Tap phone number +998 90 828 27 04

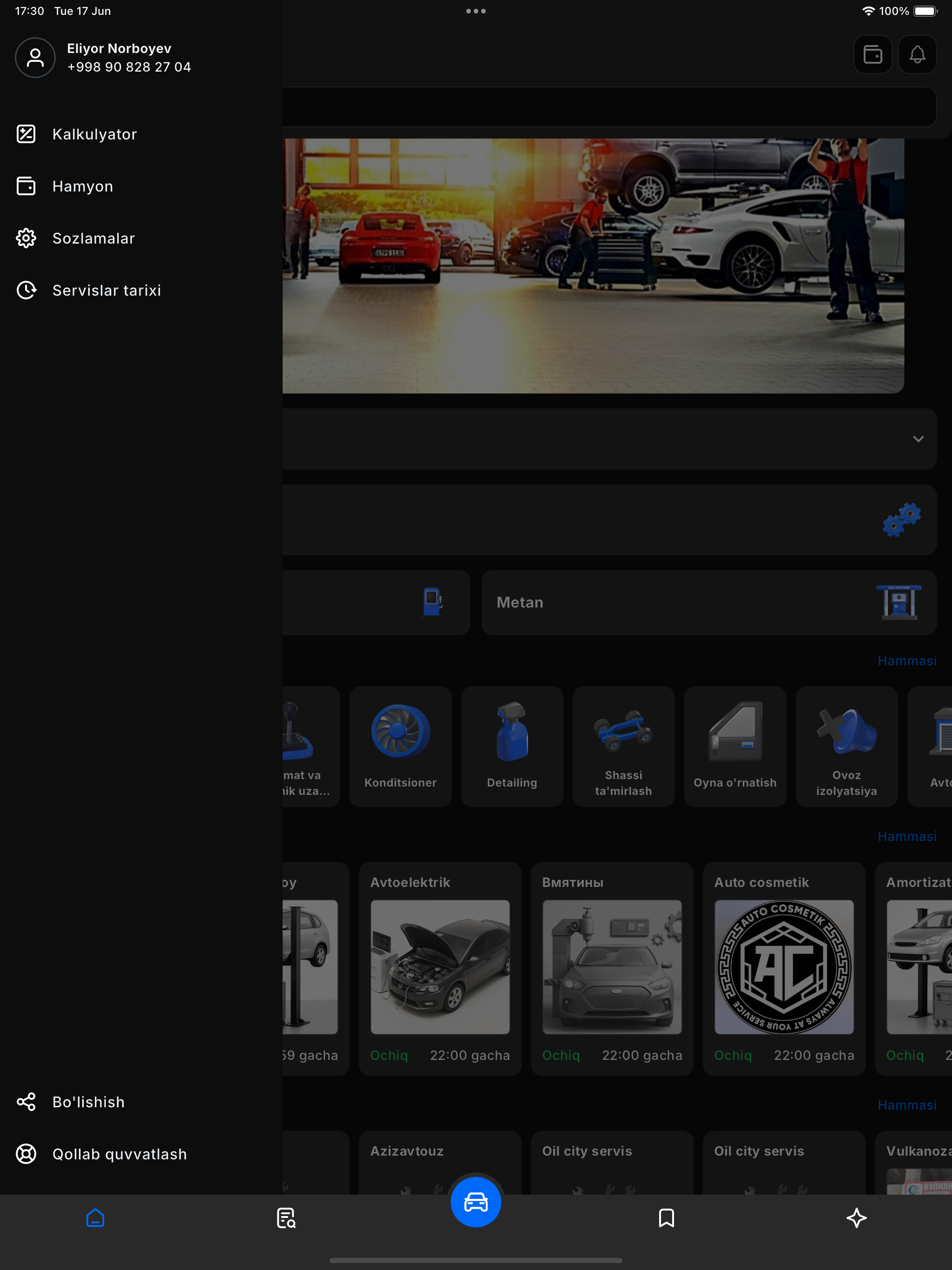[x=129, y=67]
